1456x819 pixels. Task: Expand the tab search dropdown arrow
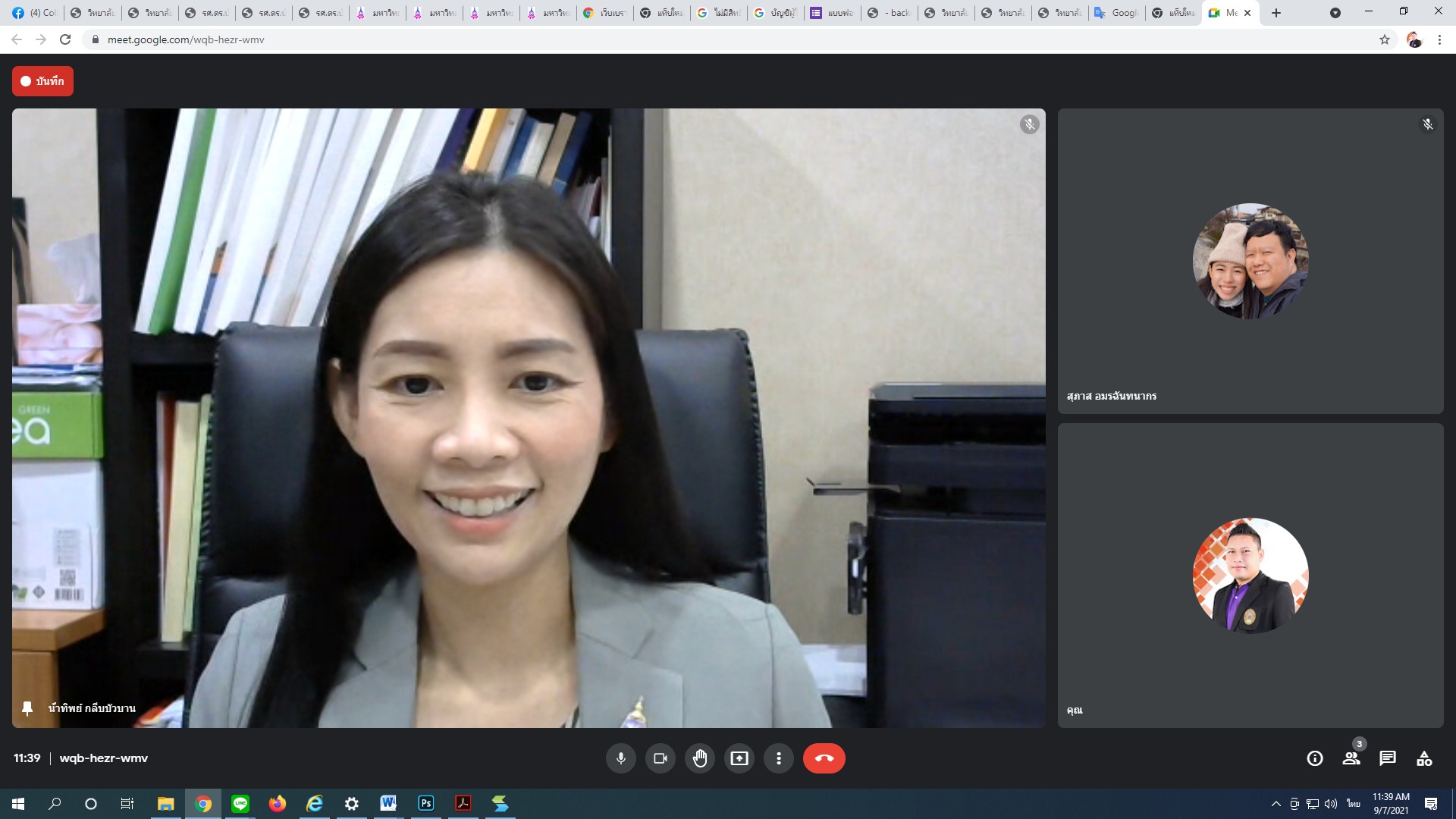(1335, 13)
